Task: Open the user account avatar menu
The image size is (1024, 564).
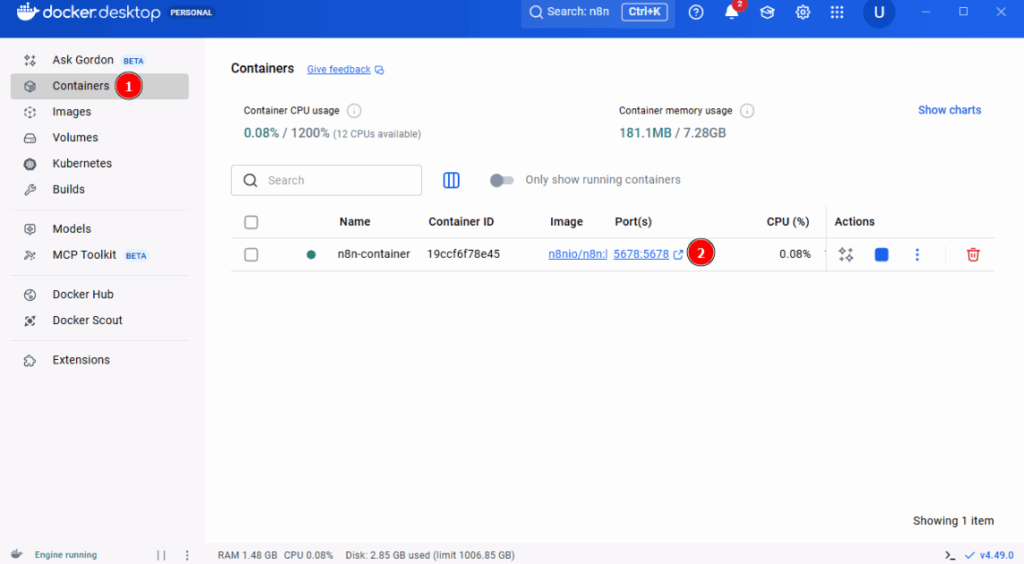Action: 879,12
